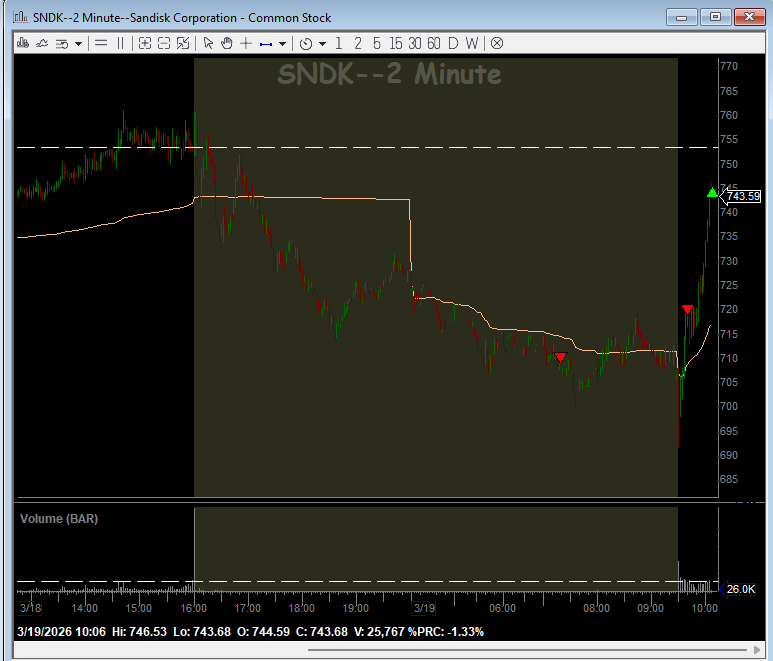Click the 700 price axis label
Image resolution: width=773 pixels, height=661 pixels.
pyautogui.click(x=729, y=406)
